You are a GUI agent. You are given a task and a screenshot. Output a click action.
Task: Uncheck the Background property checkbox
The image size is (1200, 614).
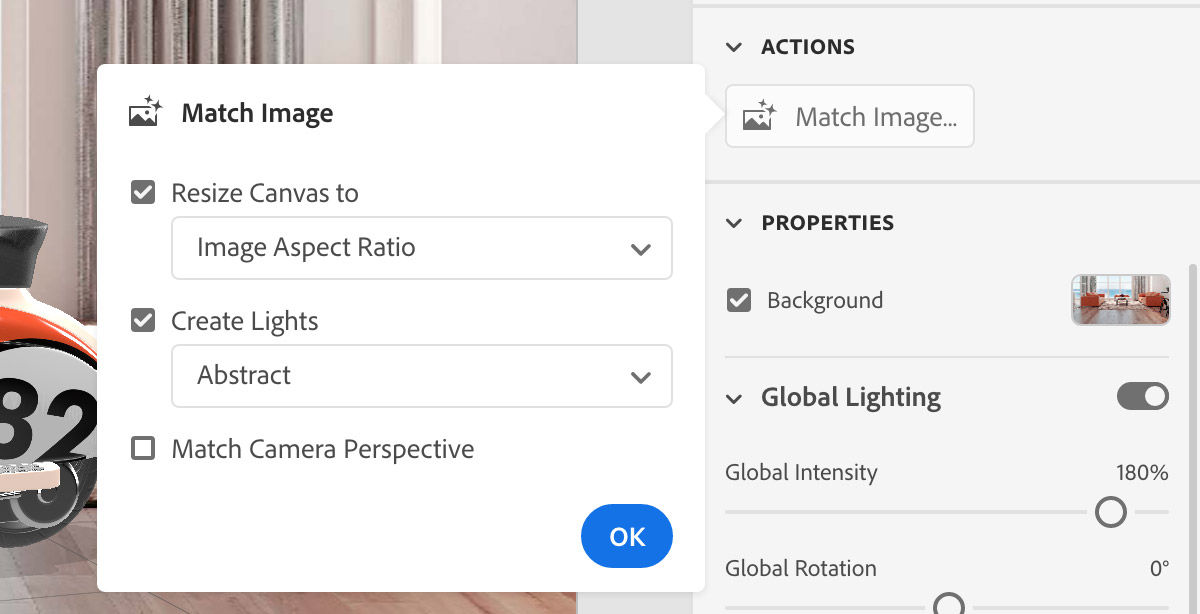point(739,300)
